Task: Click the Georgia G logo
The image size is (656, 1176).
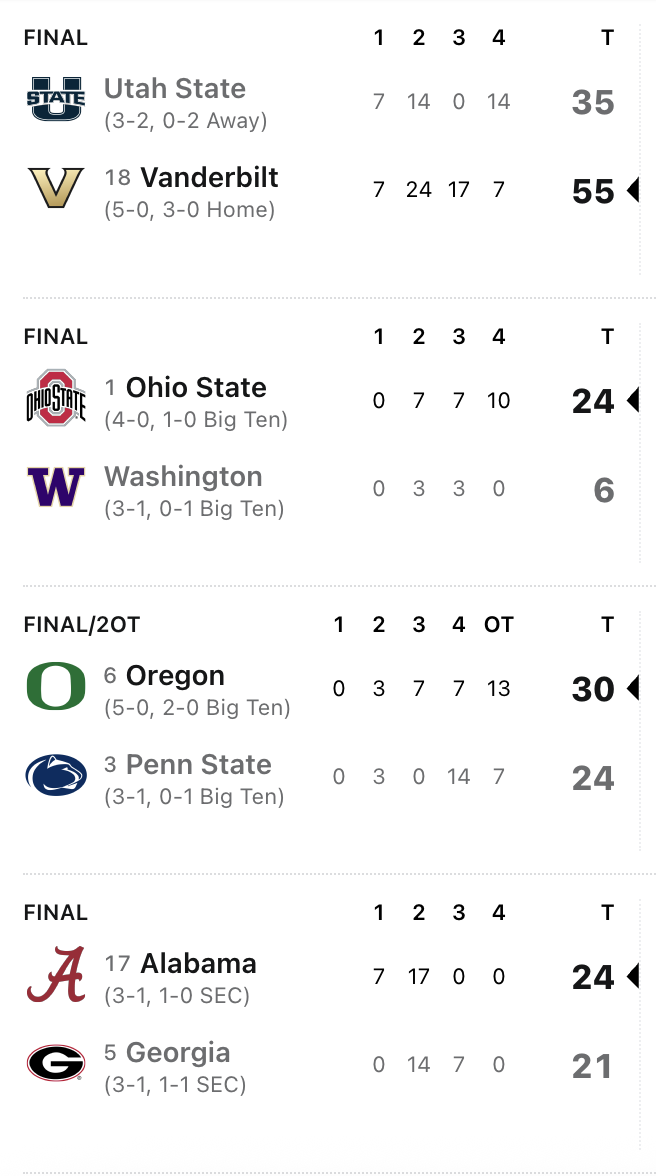Action: tap(56, 1063)
